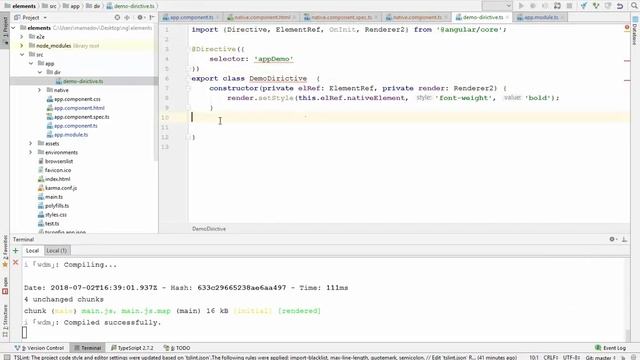
Task: Click the CRLF line separator status
Action: [551, 358]
